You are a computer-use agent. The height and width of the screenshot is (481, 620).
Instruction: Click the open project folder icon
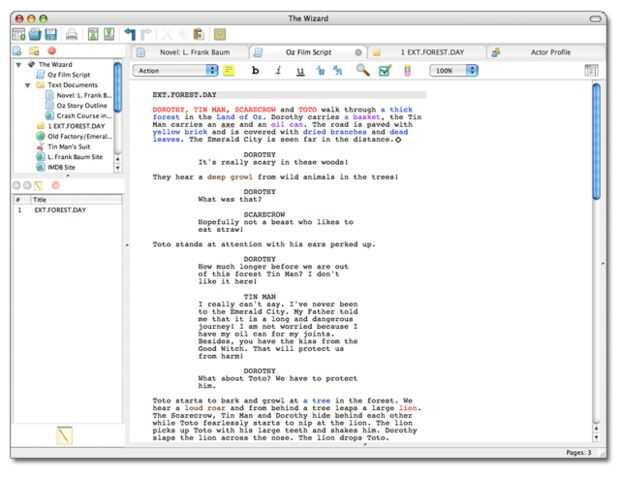click(x=35, y=34)
